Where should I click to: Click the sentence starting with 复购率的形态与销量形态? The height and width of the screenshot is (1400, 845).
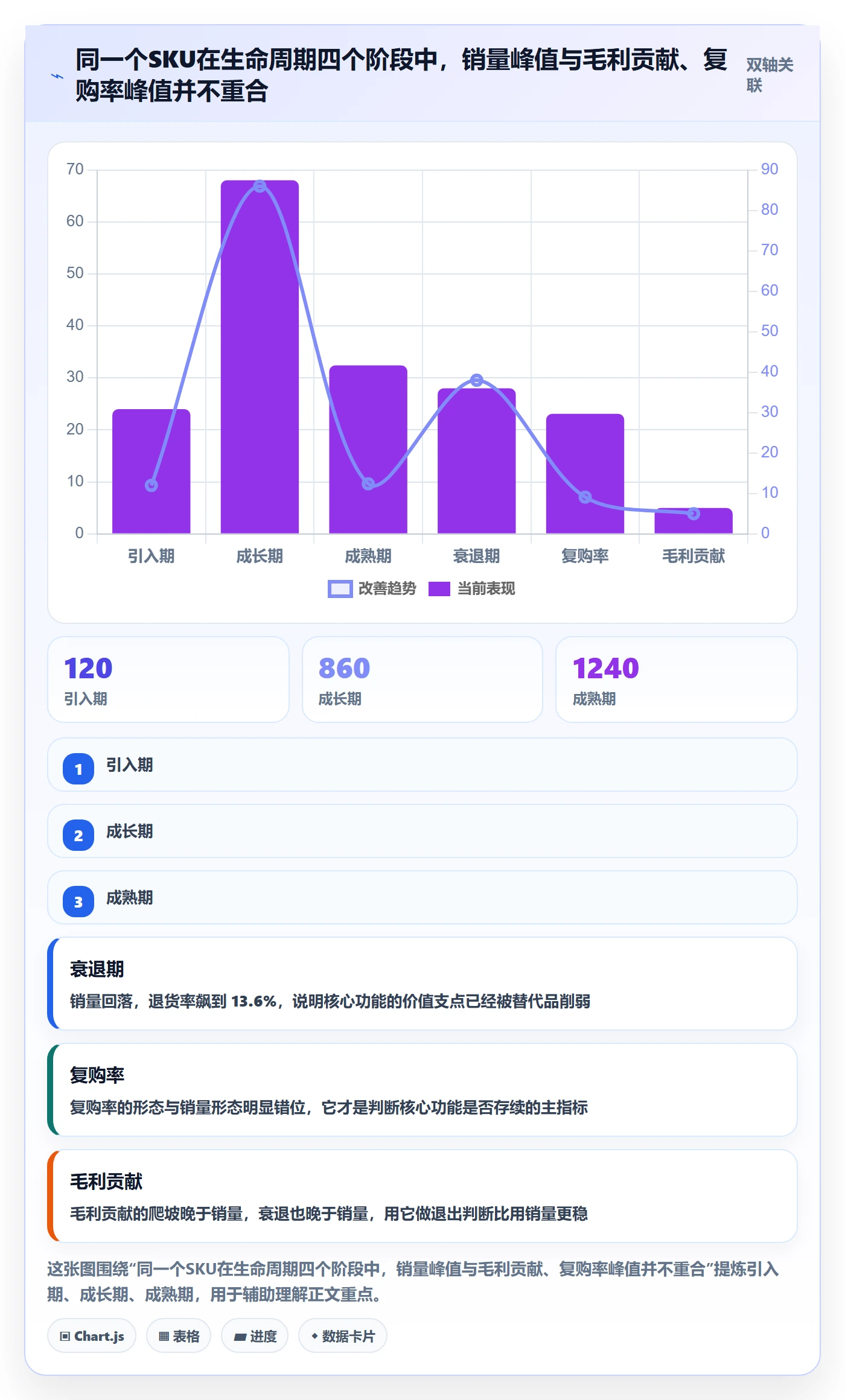[x=329, y=1107]
